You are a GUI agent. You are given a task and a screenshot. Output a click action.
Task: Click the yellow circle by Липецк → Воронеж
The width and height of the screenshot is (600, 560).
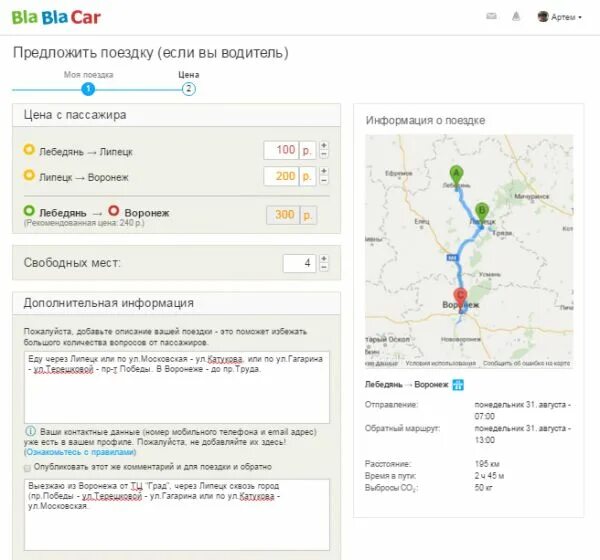pyautogui.click(x=29, y=175)
